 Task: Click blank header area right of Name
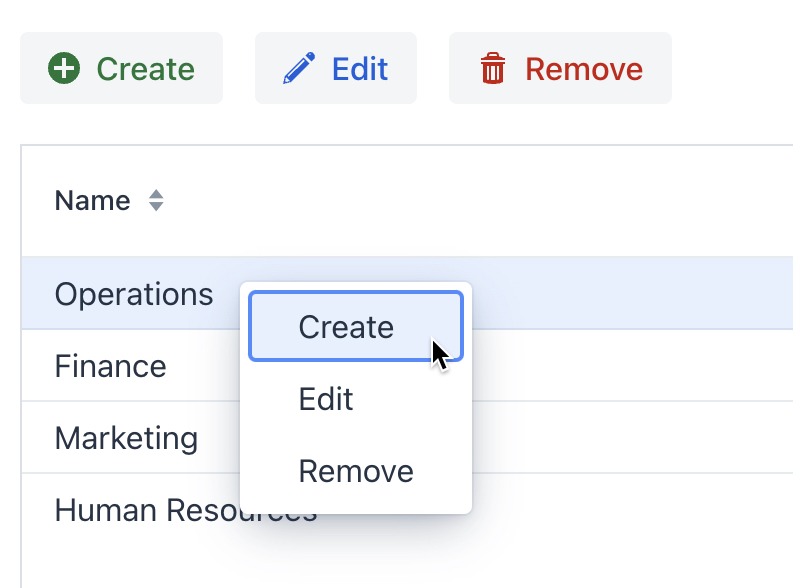click(x=500, y=201)
